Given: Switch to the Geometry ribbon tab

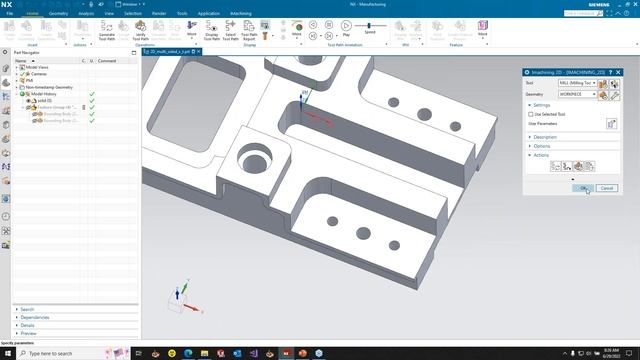Looking at the screenshot, I should [58, 13].
